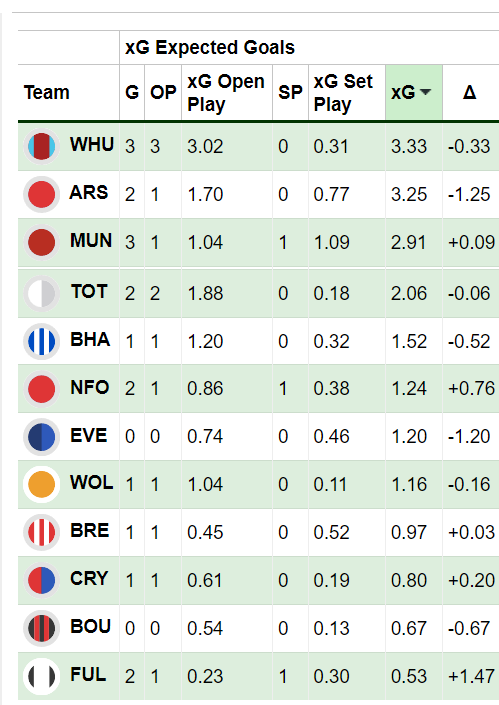This screenshot has height=705, width=499.
Task: Click the Bournemouth (BOU) striped badge icon
Action: point(41,628)
